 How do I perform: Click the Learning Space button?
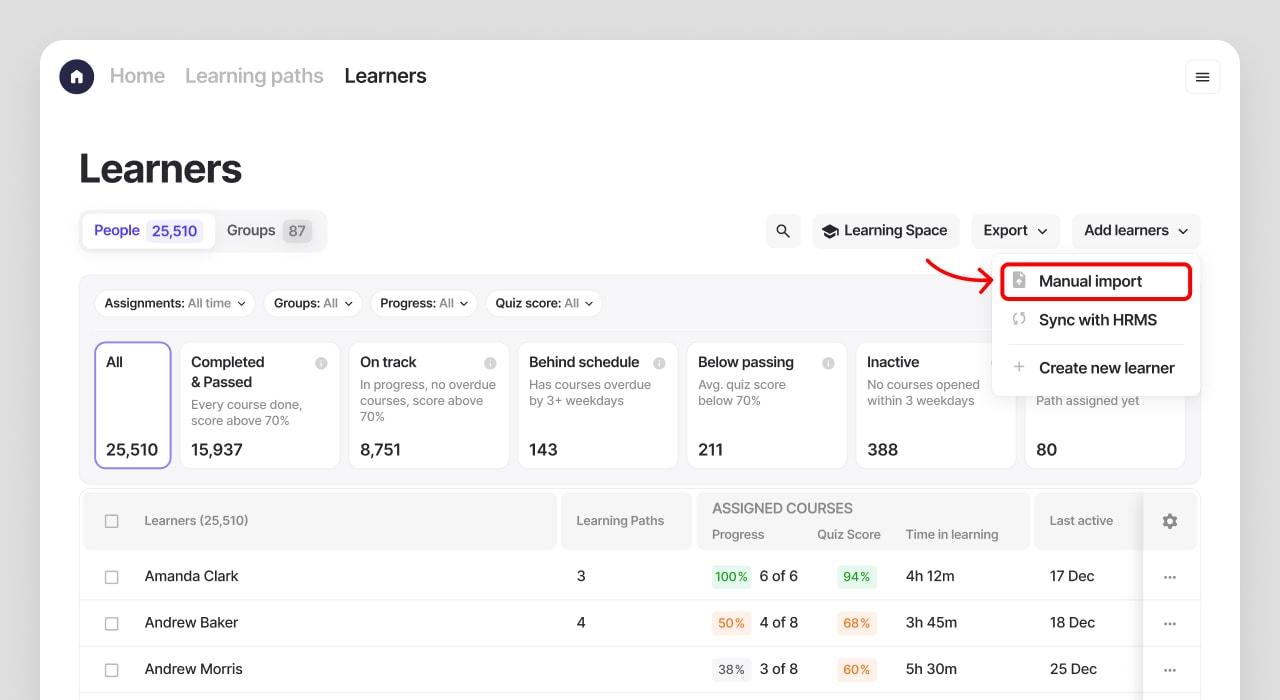point(886,231)
